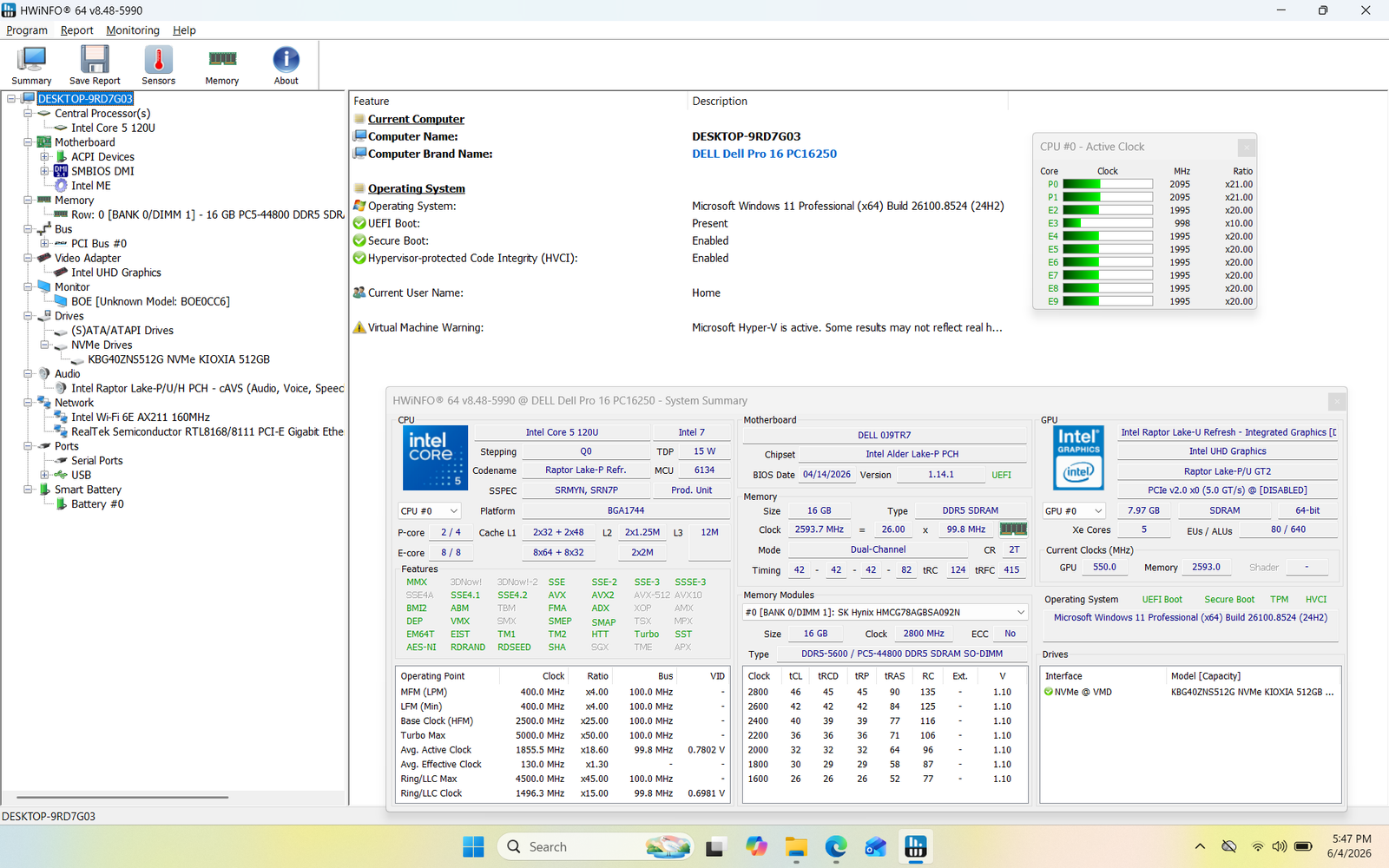
Task: Collapse the Network tree branch
Action: (28, 403)
